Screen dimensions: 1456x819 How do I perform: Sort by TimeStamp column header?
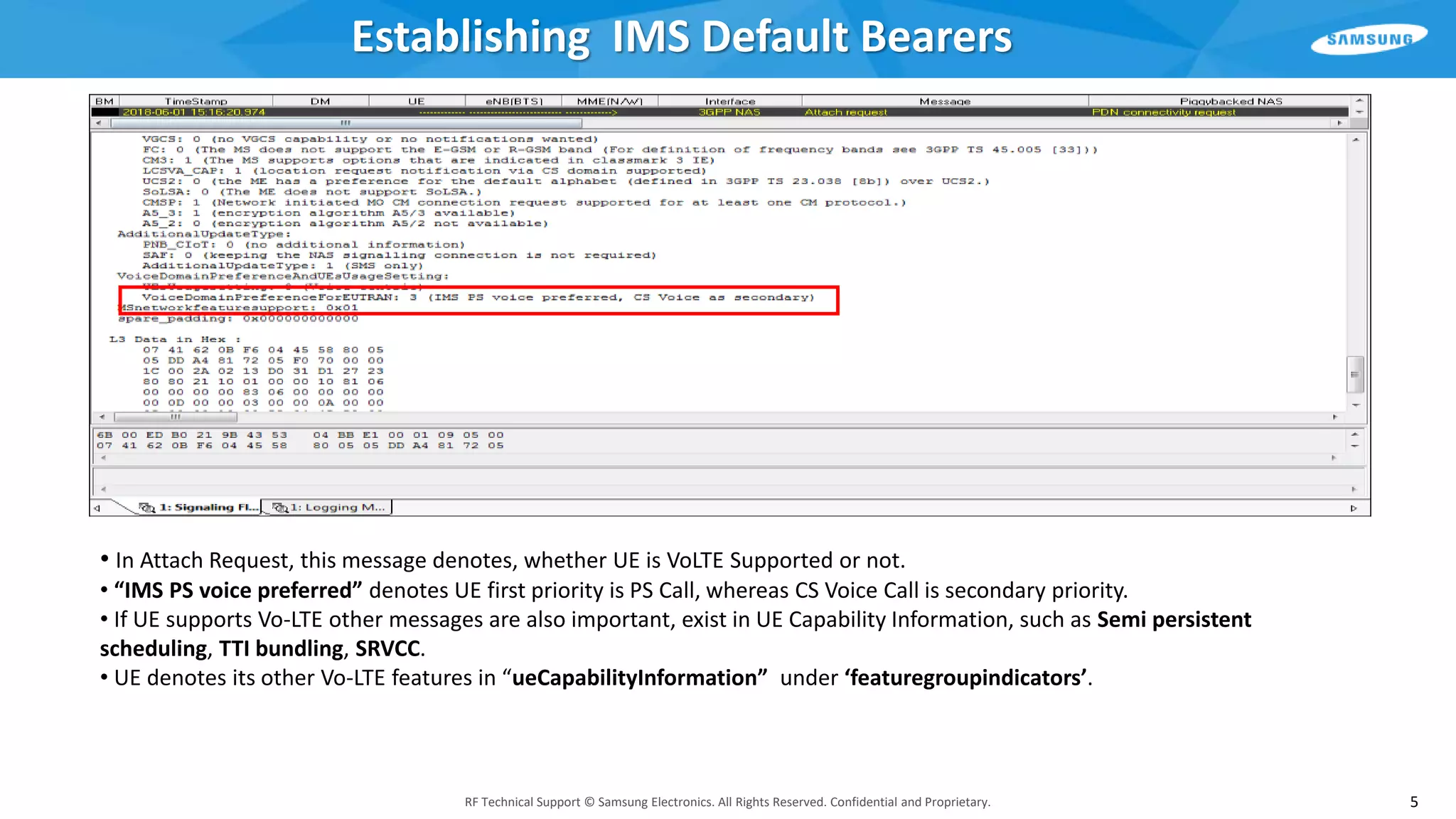pos(196,101)
